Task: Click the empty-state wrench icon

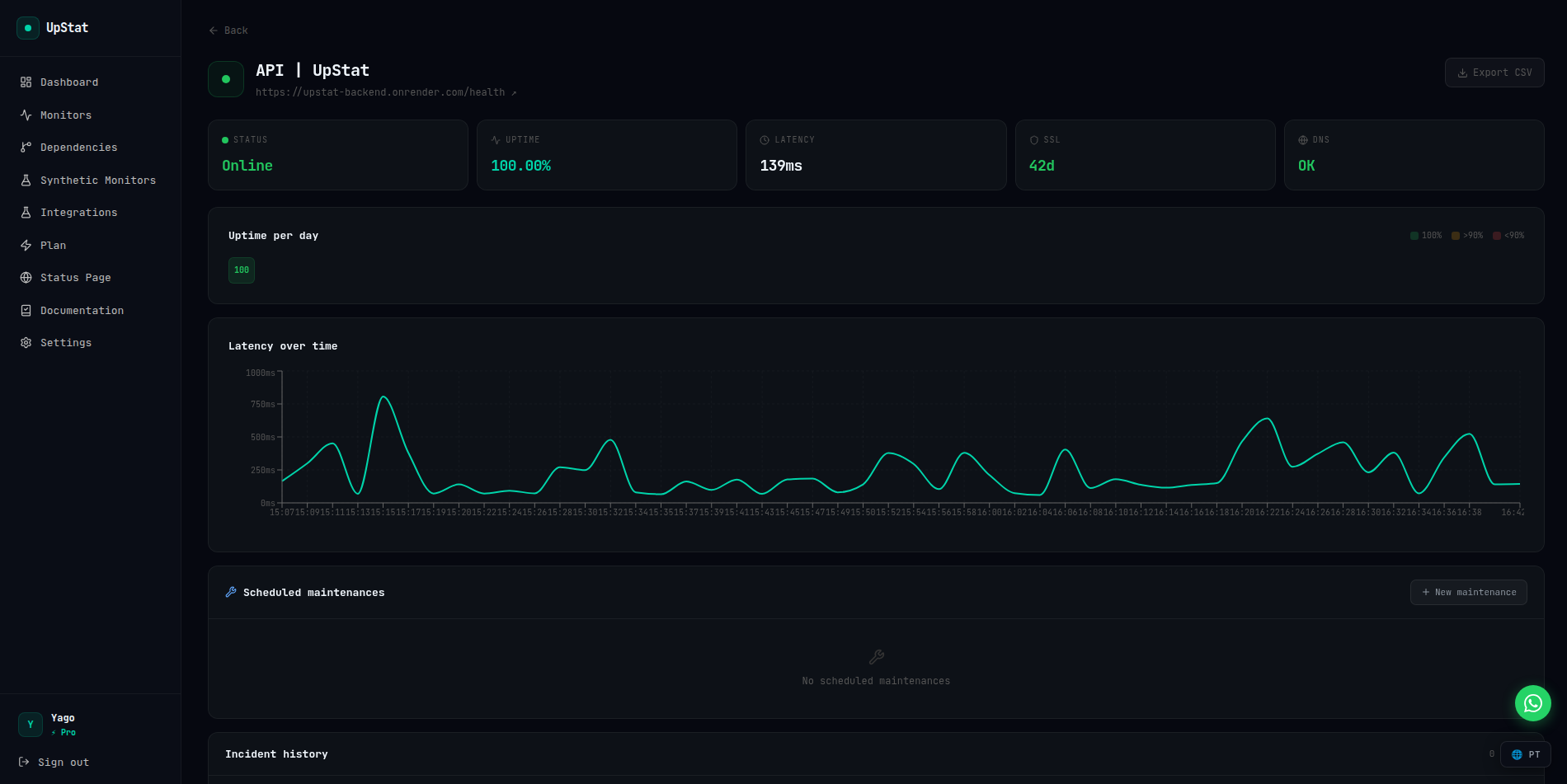Action: coord(877,657)
